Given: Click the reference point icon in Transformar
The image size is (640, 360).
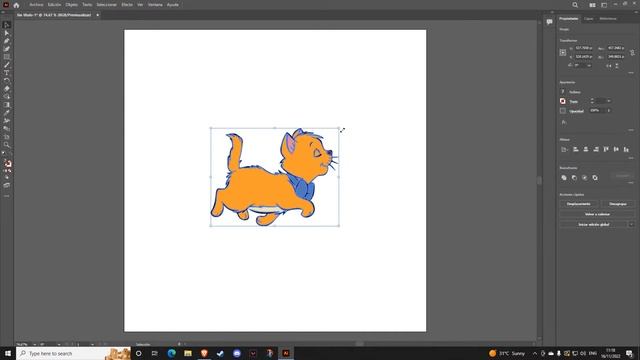Looking at the screenshot, I should pyautogui.click(x=563, y=52).
